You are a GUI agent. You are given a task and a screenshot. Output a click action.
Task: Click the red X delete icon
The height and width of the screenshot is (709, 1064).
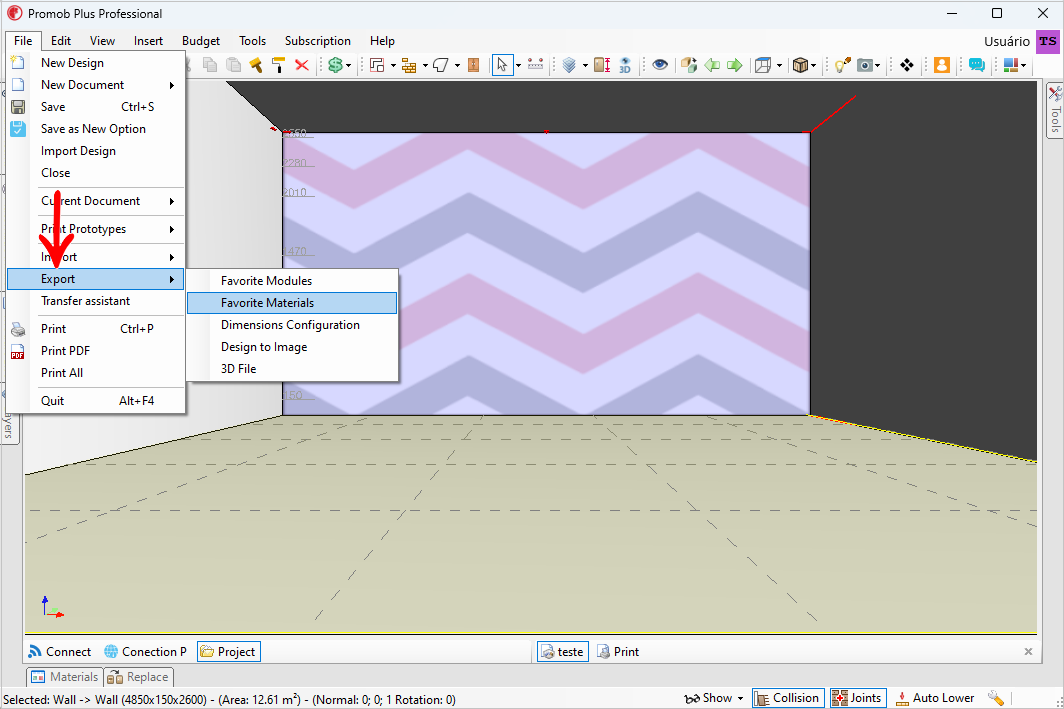coord(302,65)
